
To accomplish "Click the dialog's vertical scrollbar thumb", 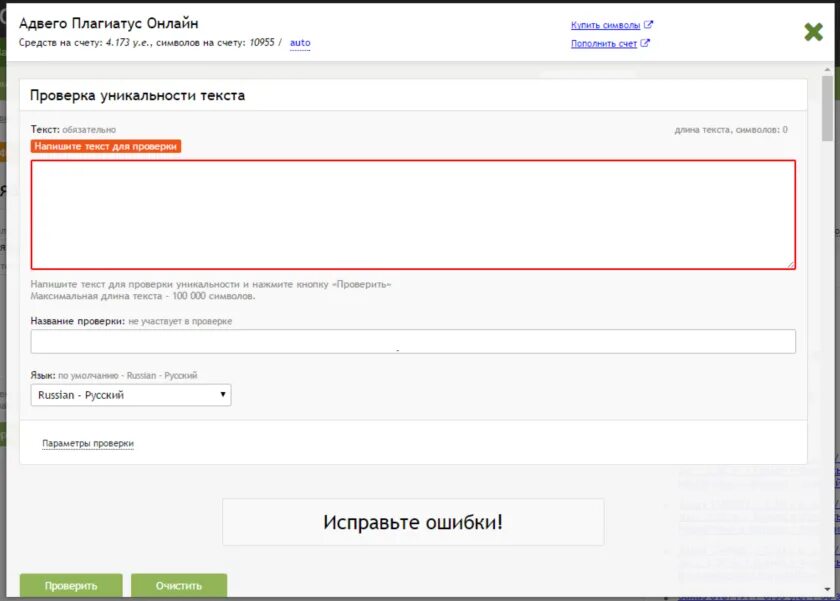I will tap(828, 108).
